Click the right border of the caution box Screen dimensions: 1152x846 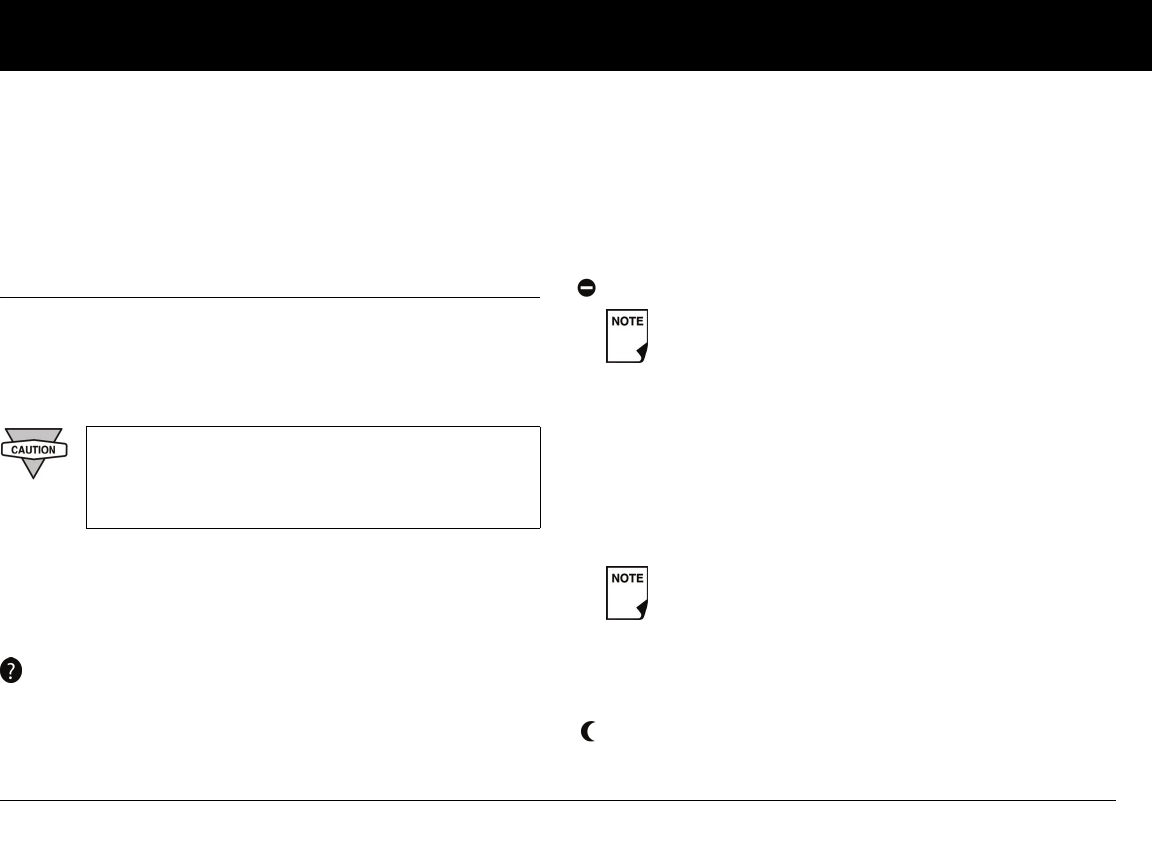(x=540, y=477)
